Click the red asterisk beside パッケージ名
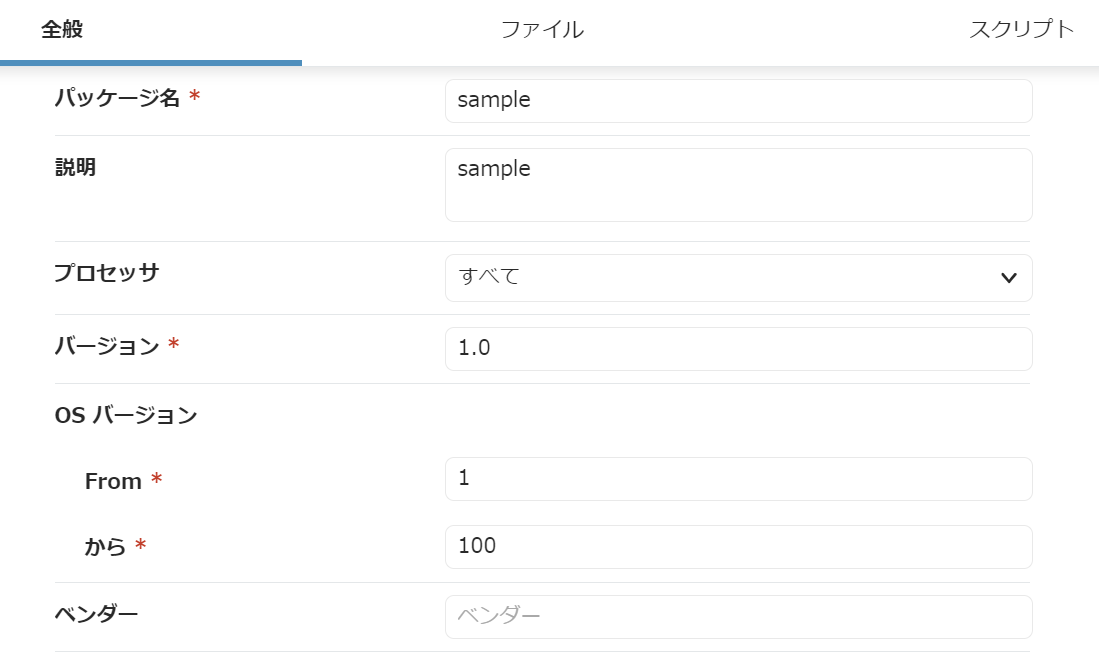The height and width of the screenshot is (668, 1099). pos(194,97)
